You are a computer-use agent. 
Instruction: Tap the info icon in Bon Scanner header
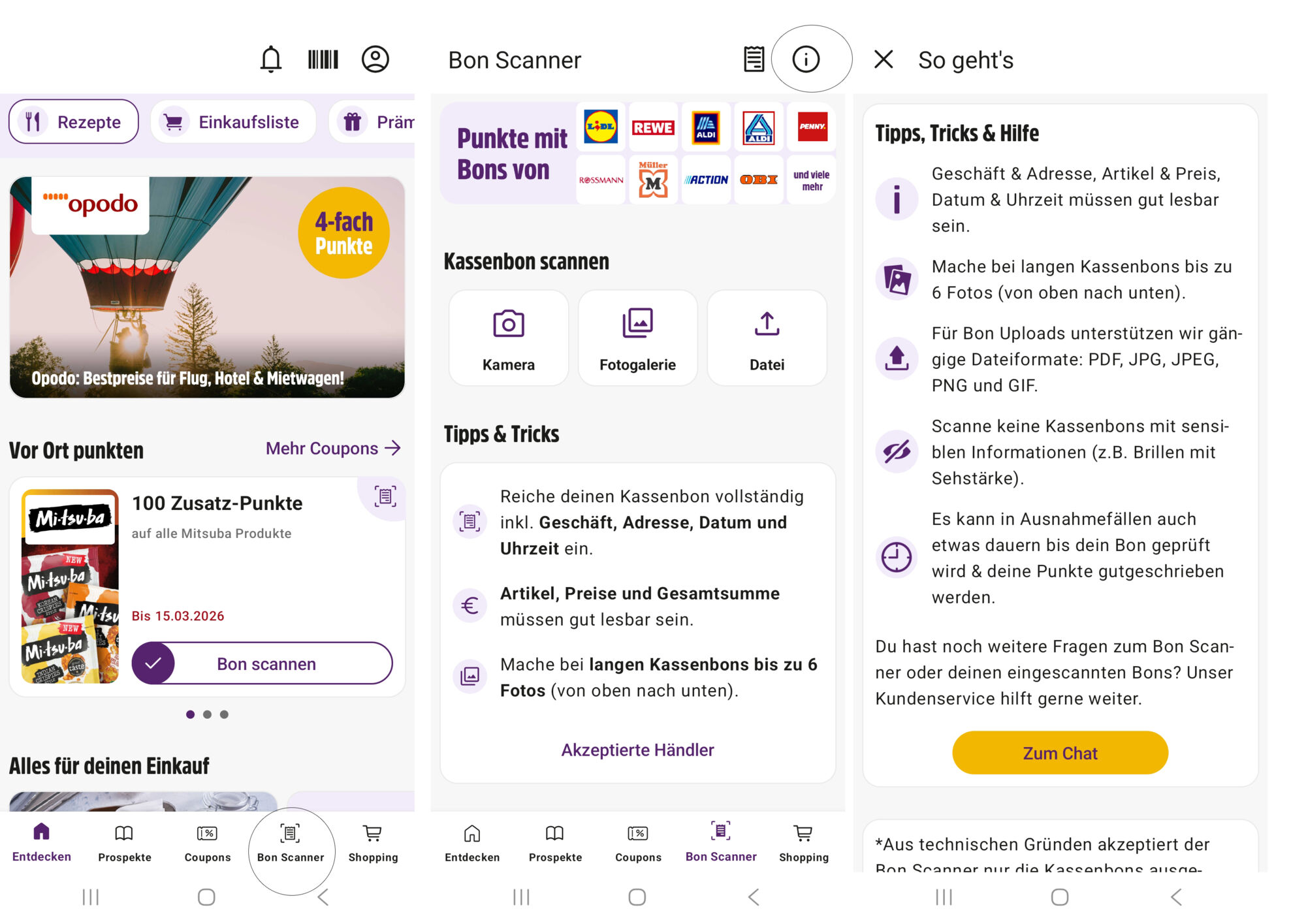[806, 59]
